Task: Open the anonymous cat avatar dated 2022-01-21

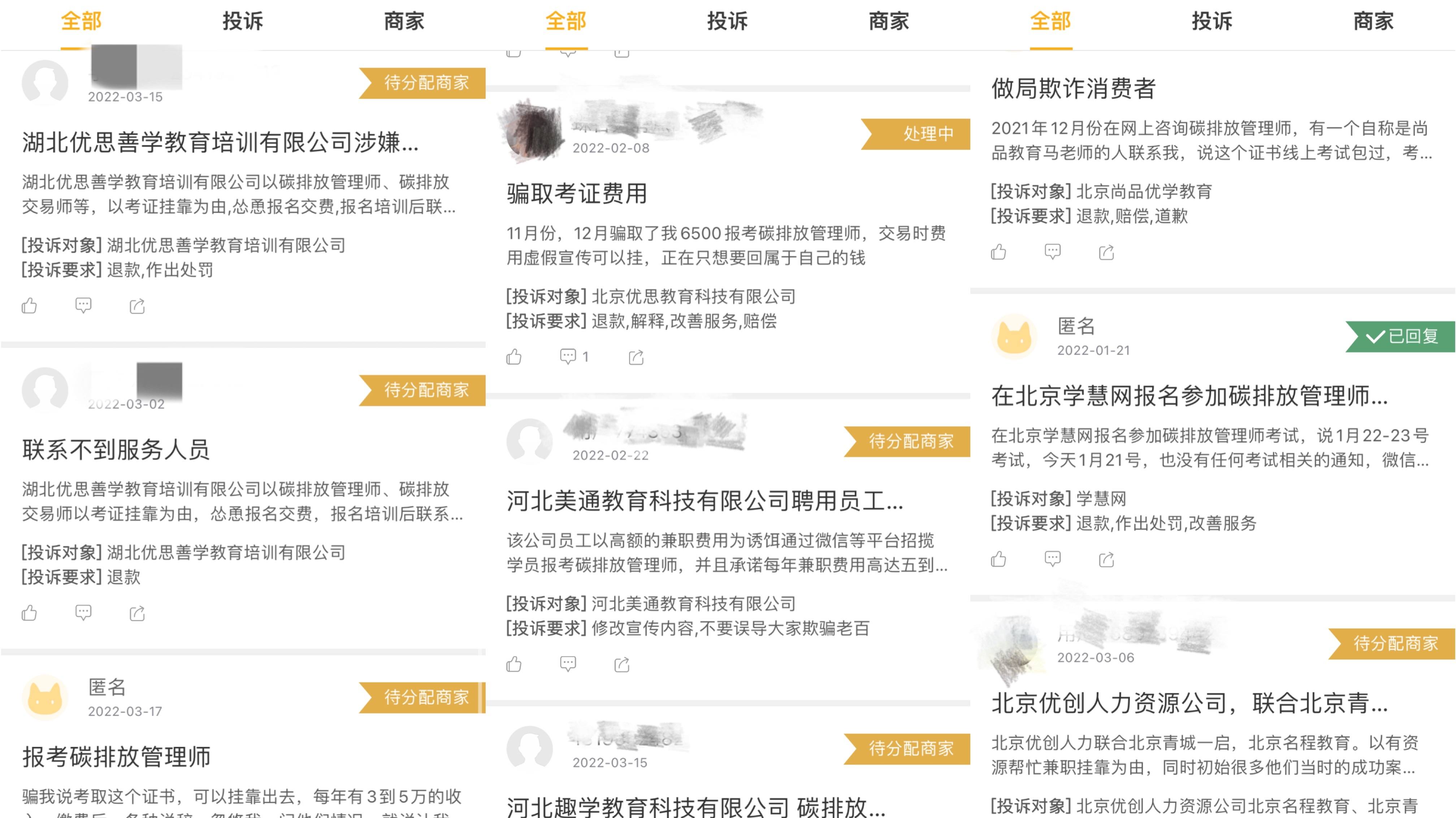Action: tap(1014, 337)
